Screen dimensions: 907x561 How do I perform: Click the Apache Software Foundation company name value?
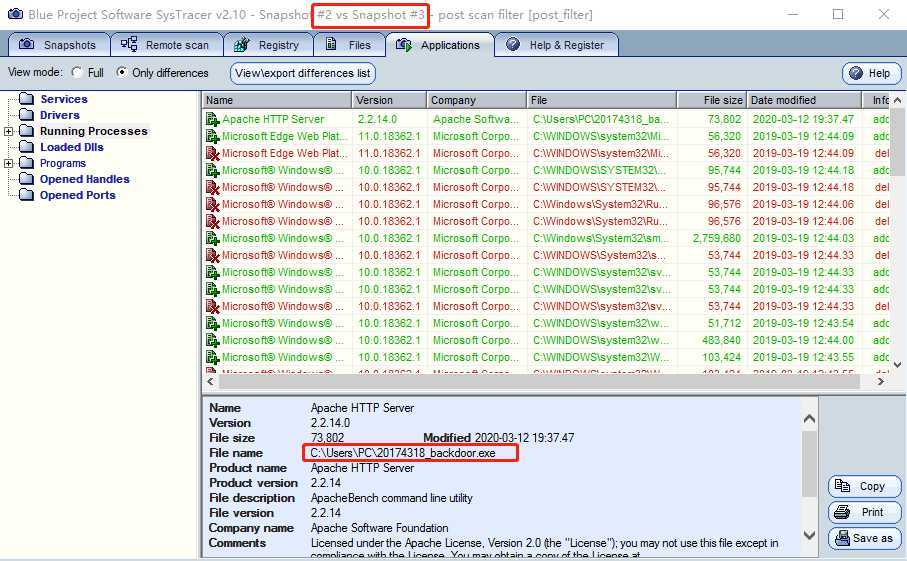pyautogui.click(x=379, y=528)
